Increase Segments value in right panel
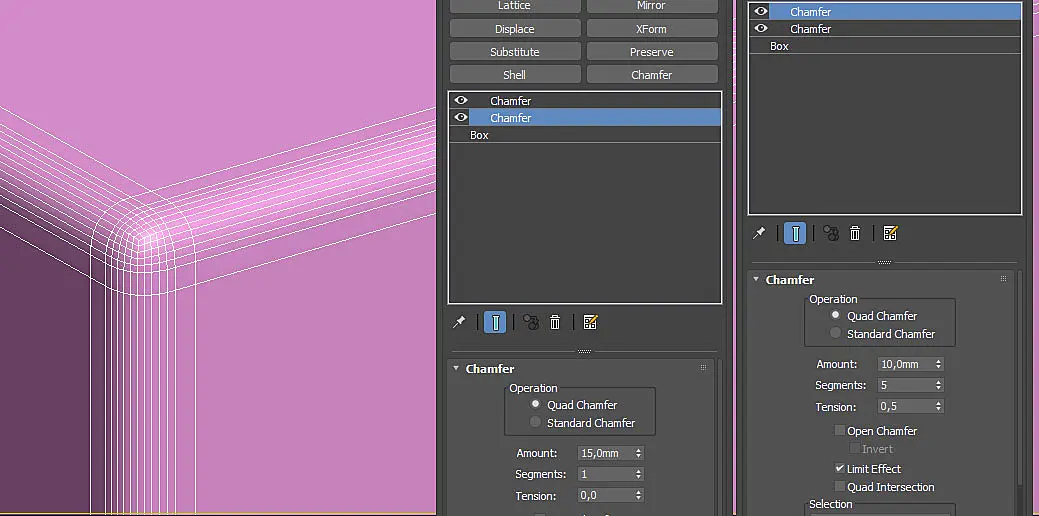 tap(938, 382)
